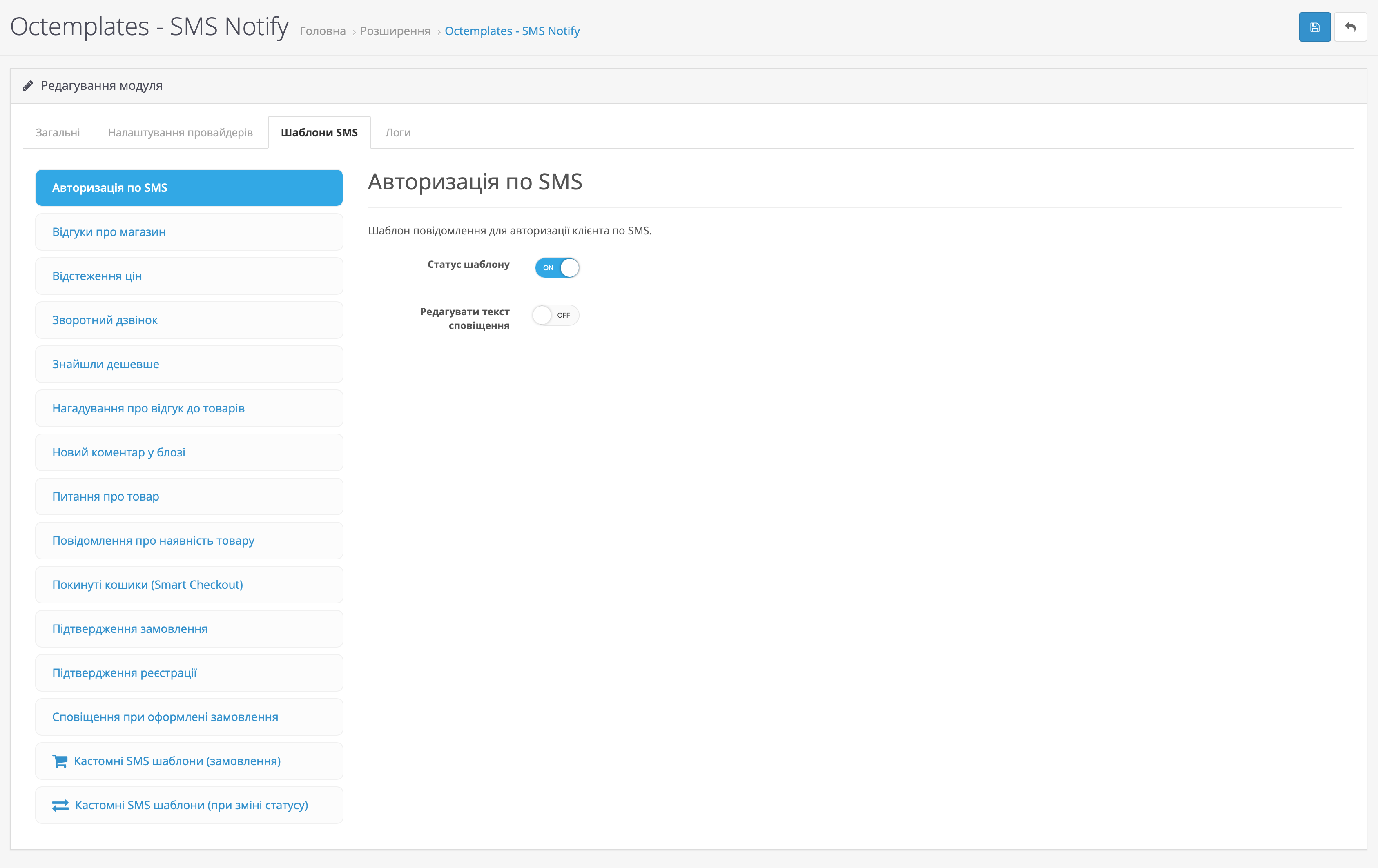1378x868 pixels.
Task: Switch to the Загальні tab
Action: click(x=58, y=133)
